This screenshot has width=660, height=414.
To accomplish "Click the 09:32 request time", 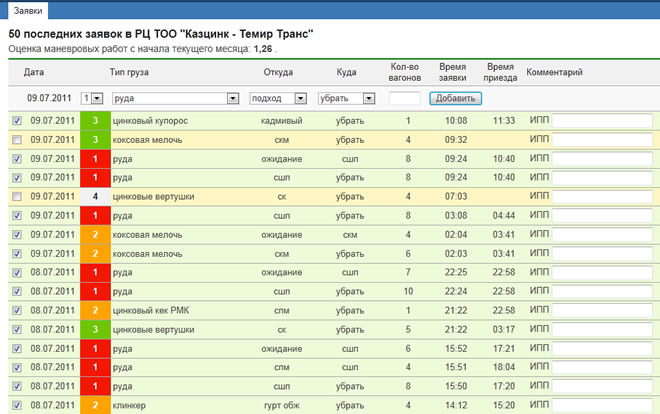I will 456,140.
